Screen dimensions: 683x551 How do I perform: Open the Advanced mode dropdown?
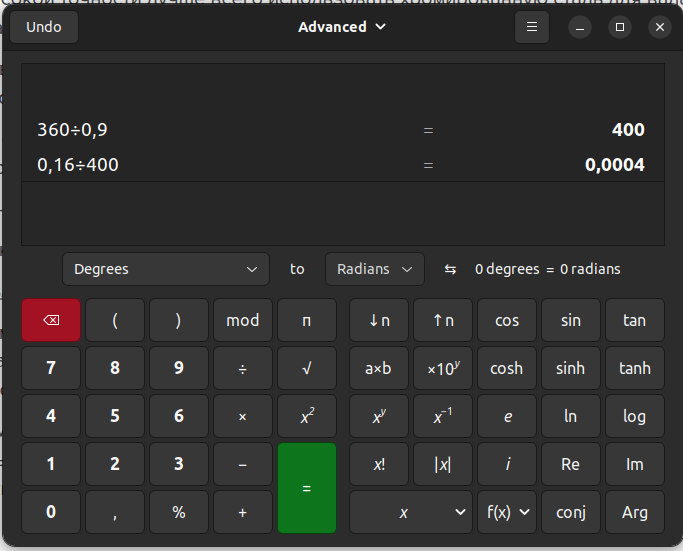click(x=342, y=27)
